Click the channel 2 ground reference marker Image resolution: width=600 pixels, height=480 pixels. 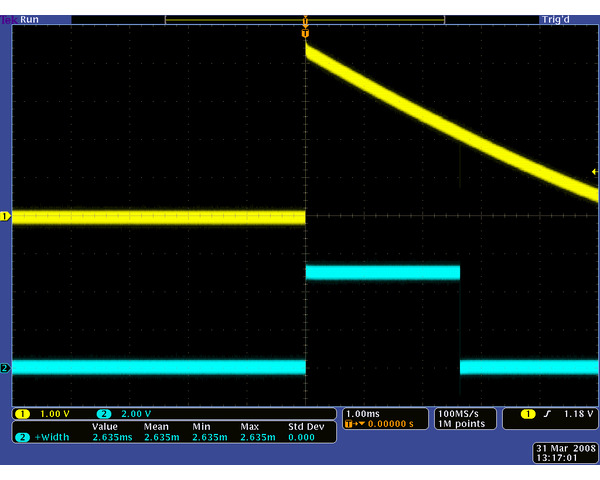[x=5, y=368]
